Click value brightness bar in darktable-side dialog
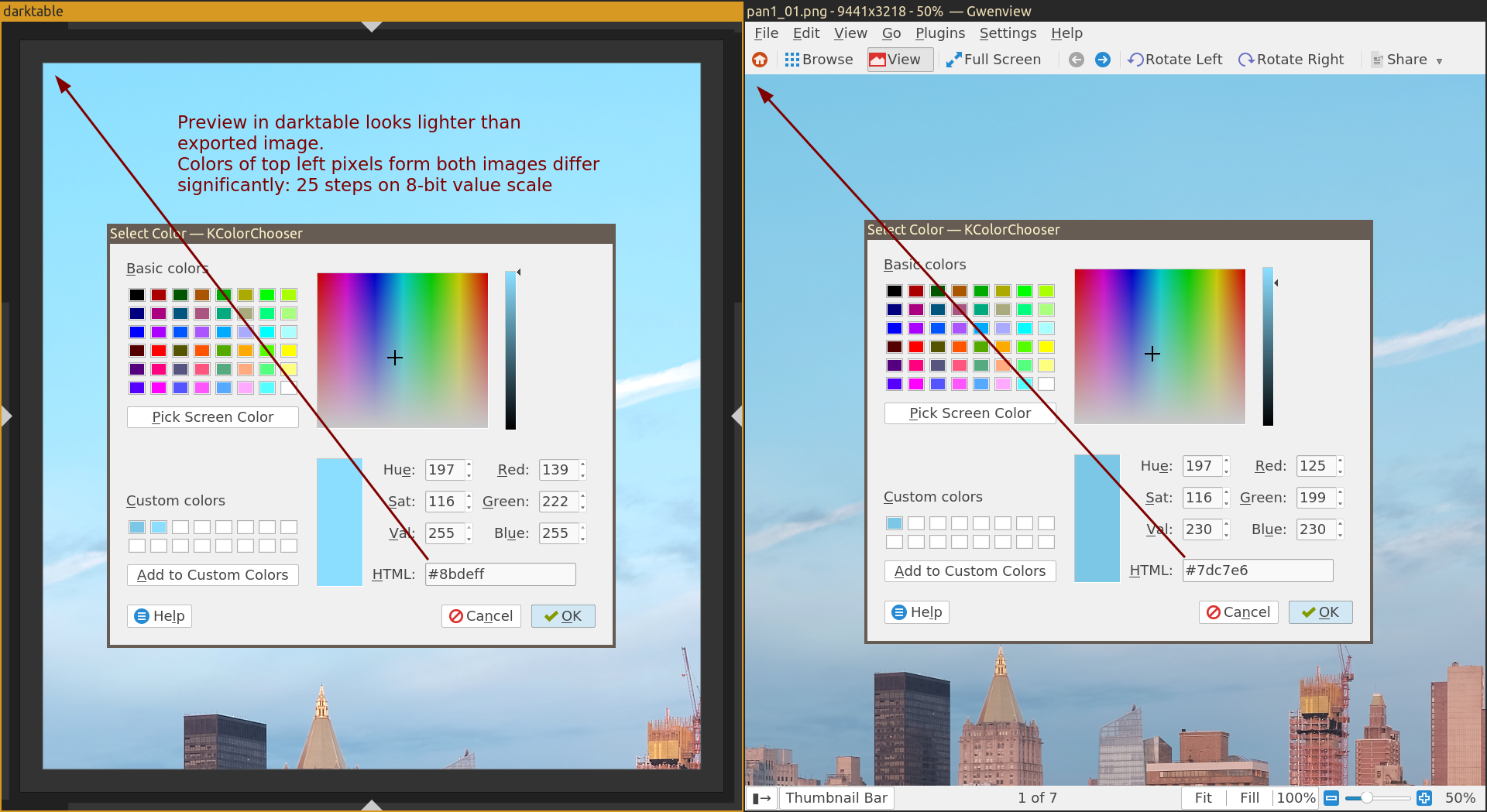Image resolution: width=1487 pixels, height=812 pixels. (510, 350)
